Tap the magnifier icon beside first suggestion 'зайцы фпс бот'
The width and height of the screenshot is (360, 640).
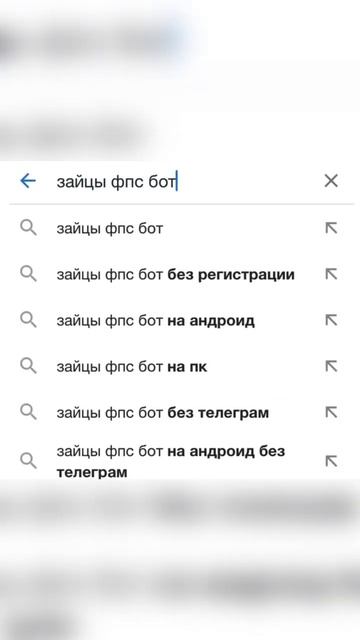(x=28, y=228)
